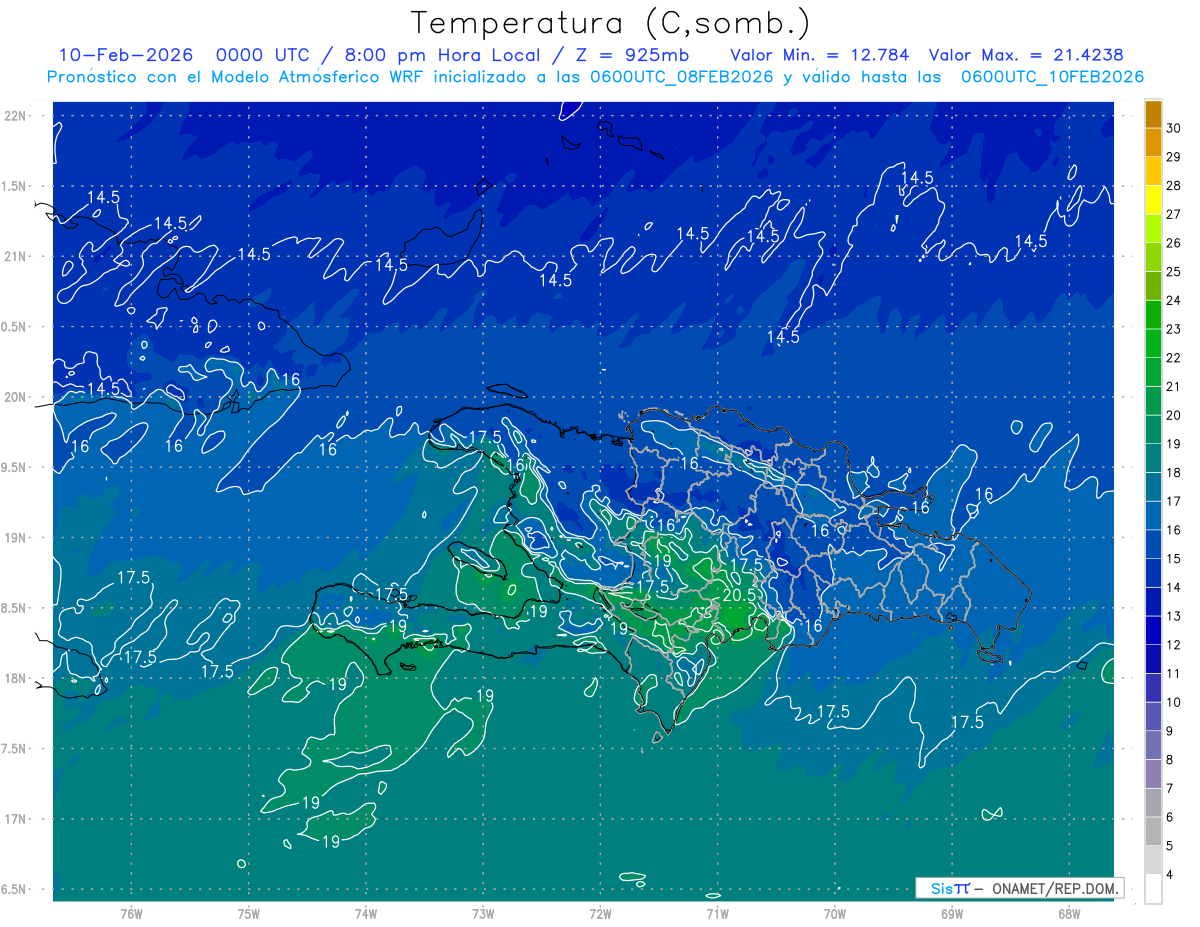This screenshot has width=1200, height=927.
Task: Pick the white swatch below scale value 4
Action: click(1153, 889)
